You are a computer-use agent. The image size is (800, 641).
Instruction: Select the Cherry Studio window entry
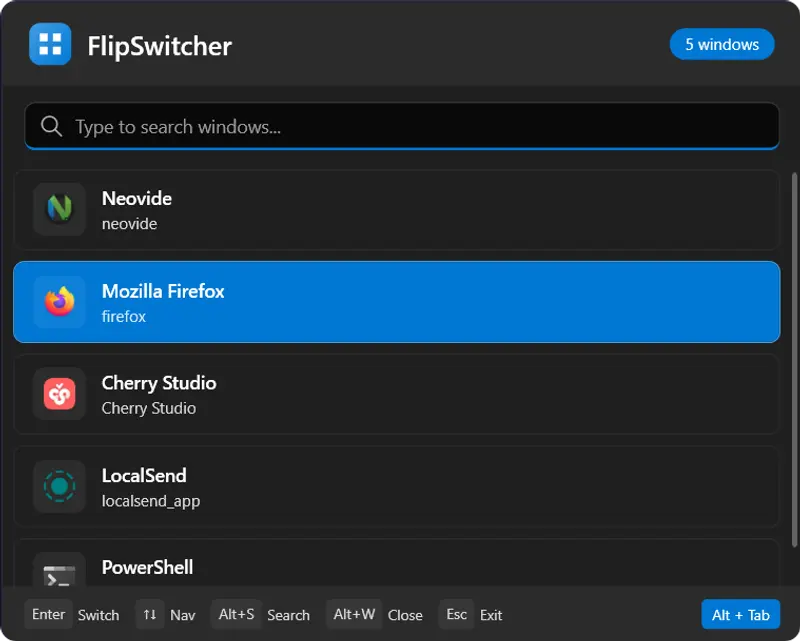click(x=400, y=394)
